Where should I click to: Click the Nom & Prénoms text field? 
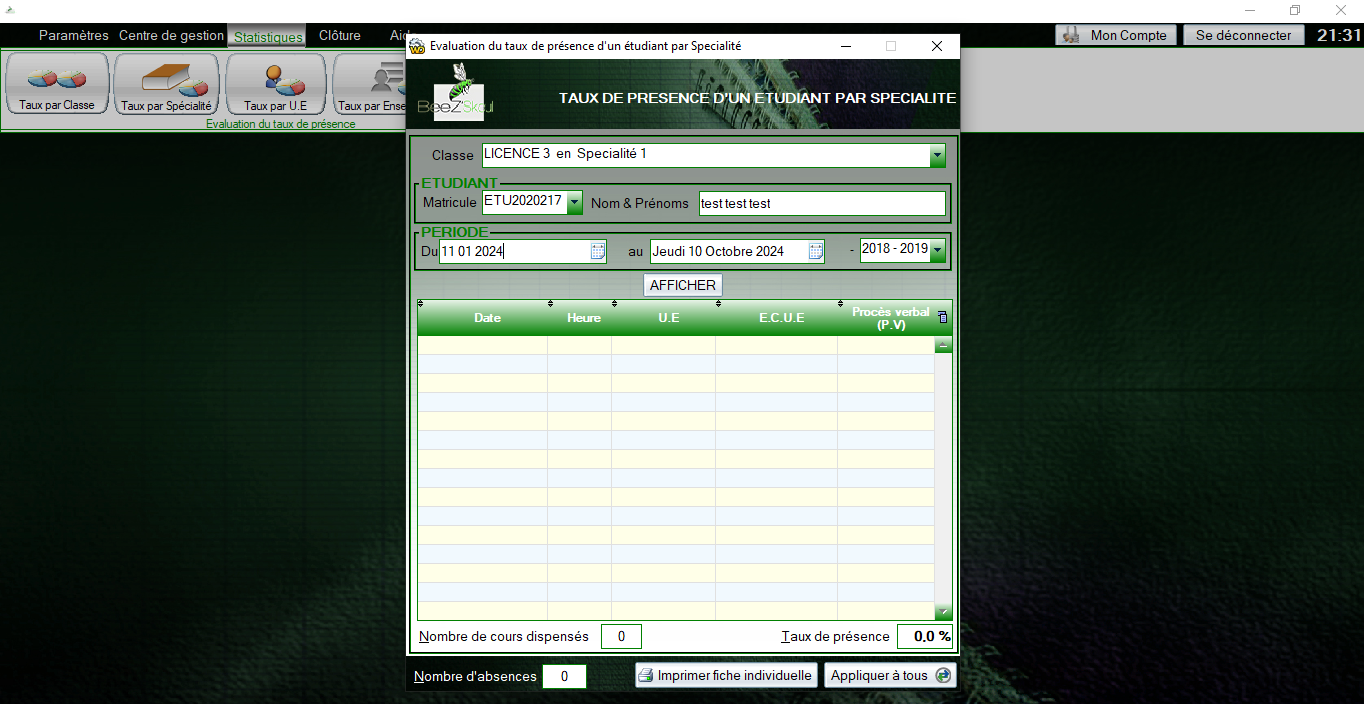(821, 203)
